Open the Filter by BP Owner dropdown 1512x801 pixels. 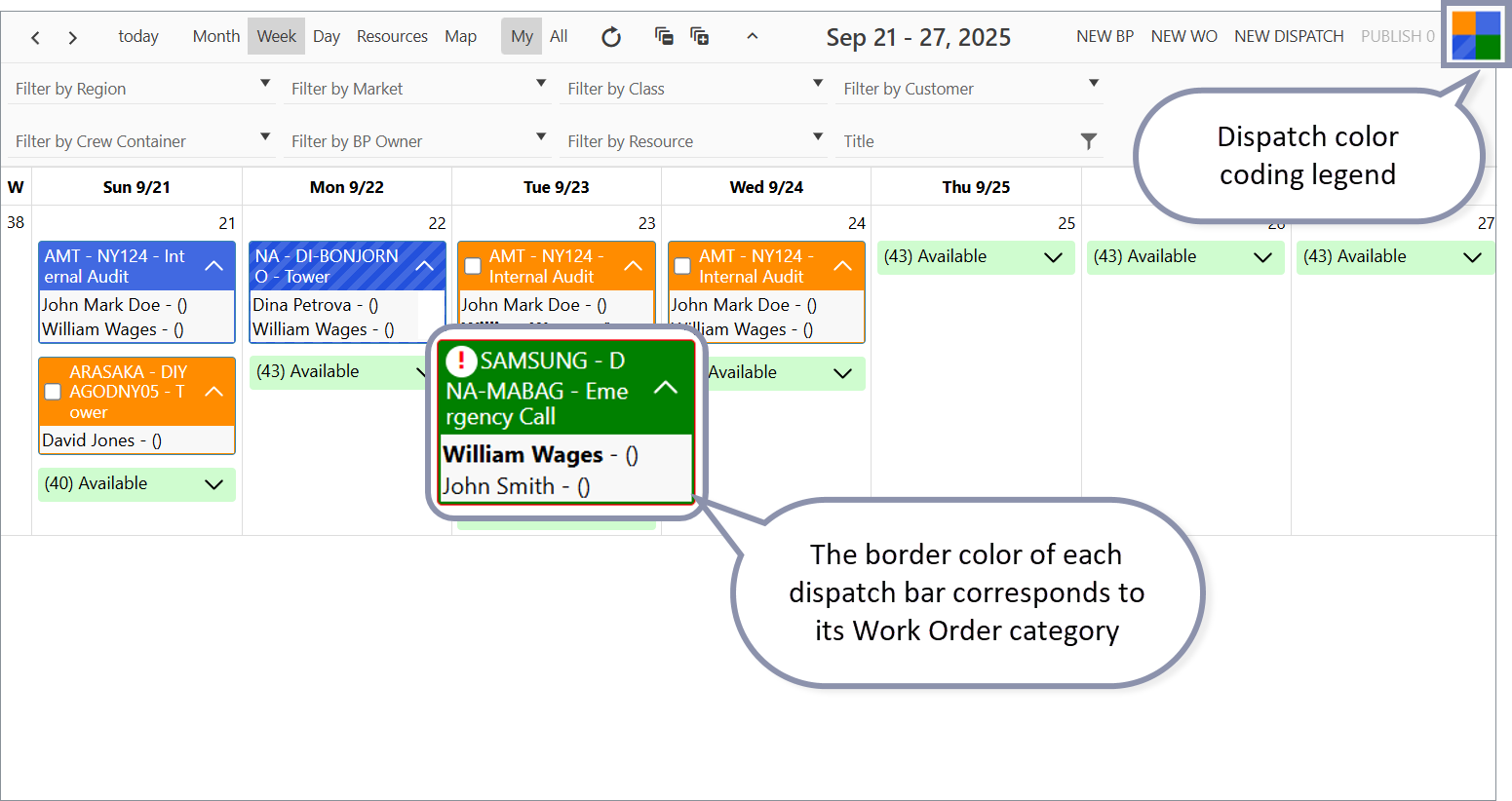419,140
